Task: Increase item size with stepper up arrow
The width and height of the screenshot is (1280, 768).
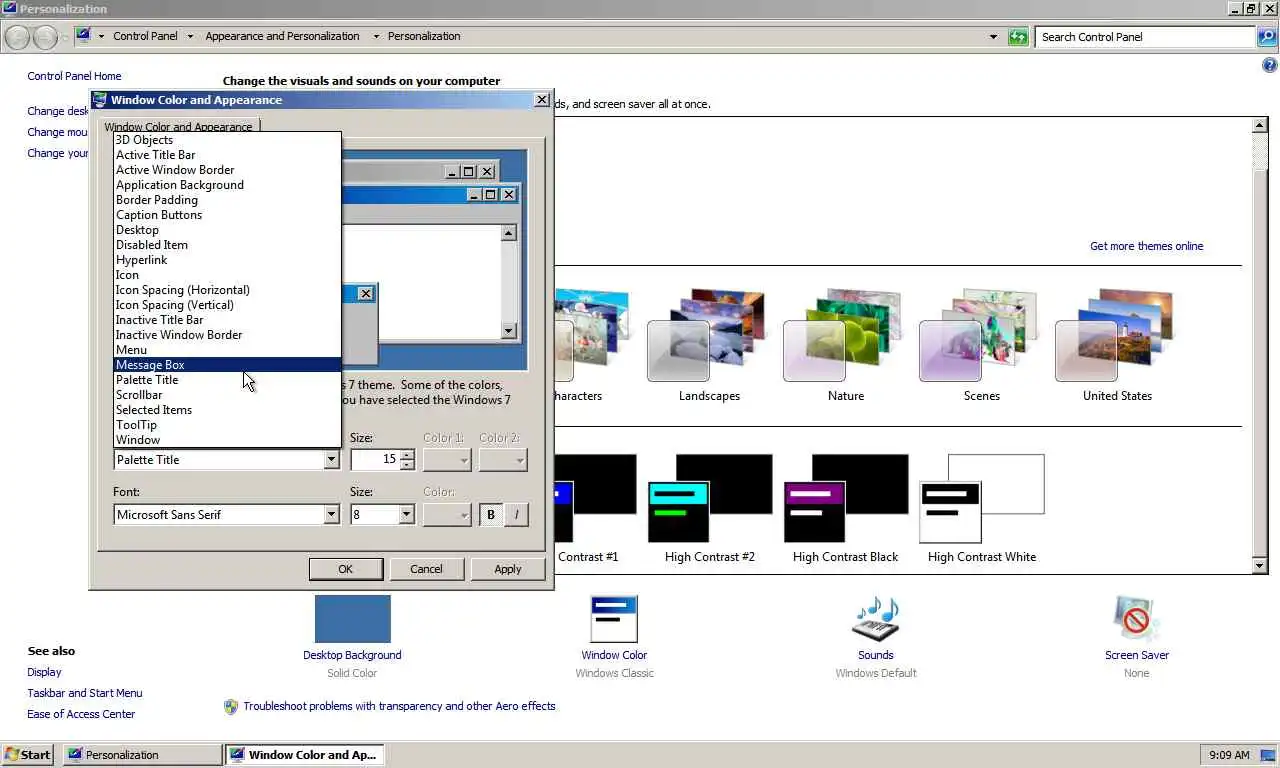Action: 407,455
